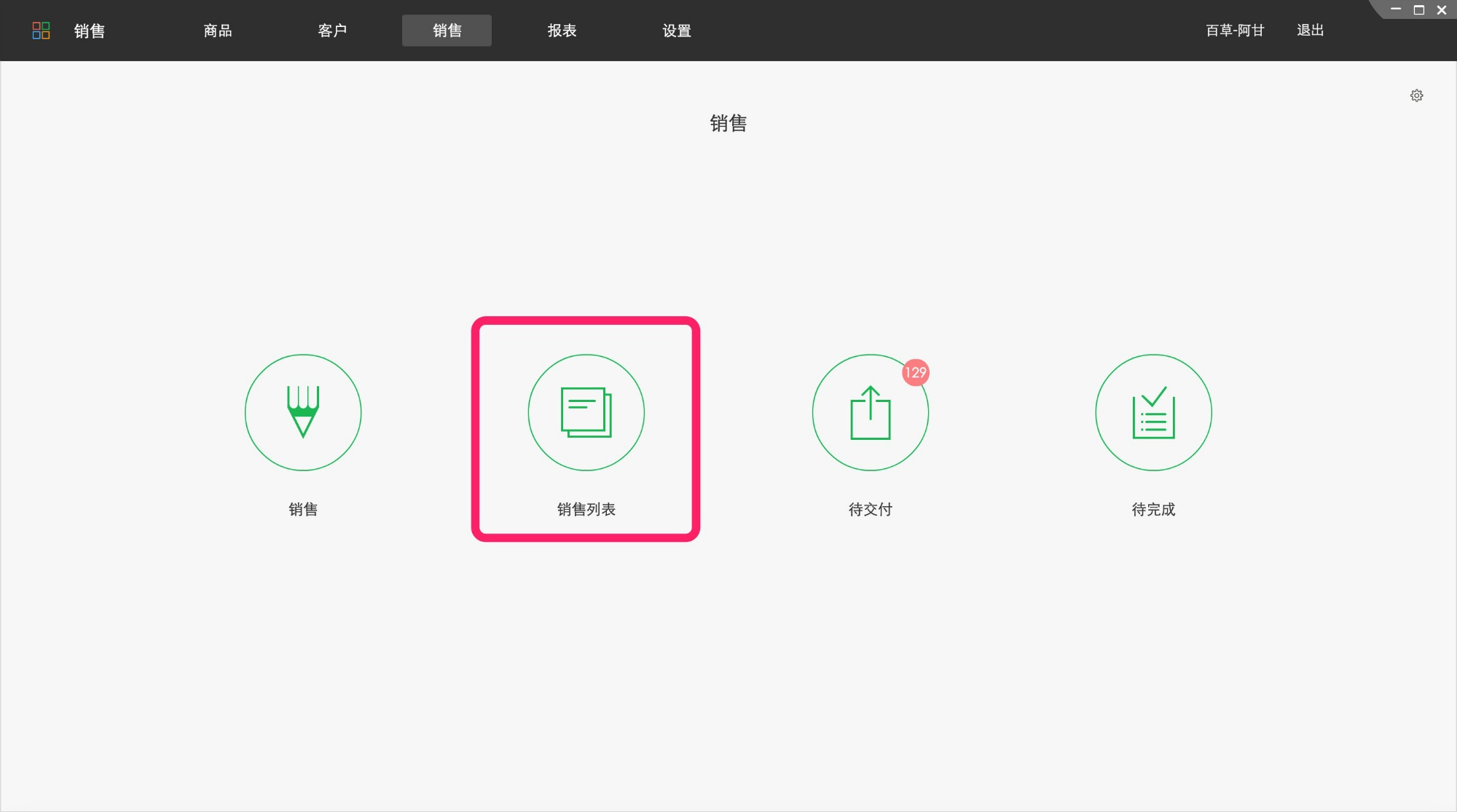Click the 销售列表 label text

click(586, 509)
